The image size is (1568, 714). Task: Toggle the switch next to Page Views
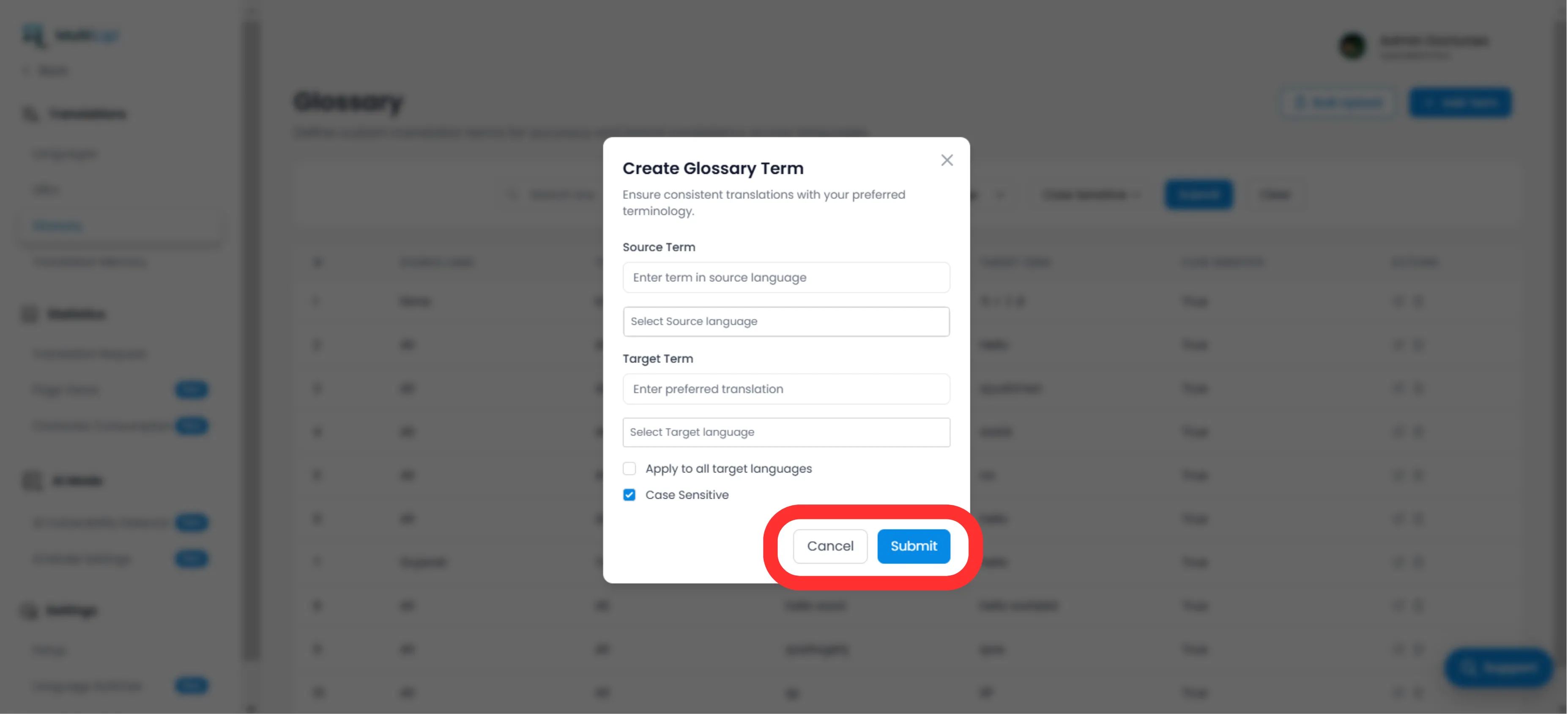click(x=191, y=389)
